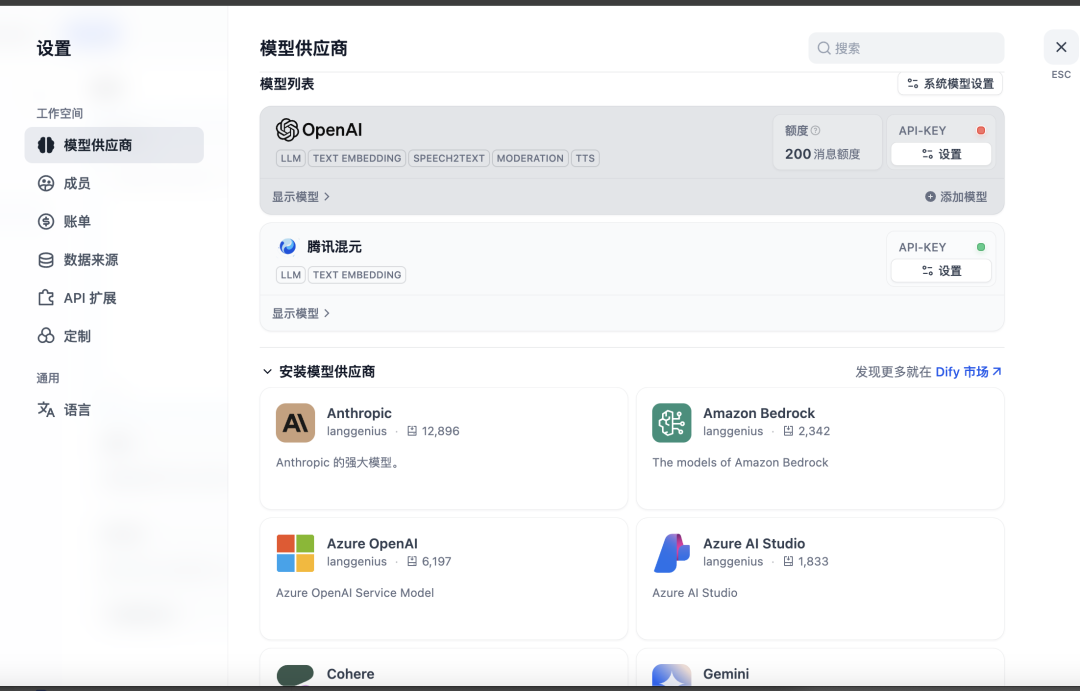Image resolution: width=1080 pixels, height=691 pixels.
Task: Click TEXT EMBEDDING tag under 腾讯混元
Action: point(357,275)
